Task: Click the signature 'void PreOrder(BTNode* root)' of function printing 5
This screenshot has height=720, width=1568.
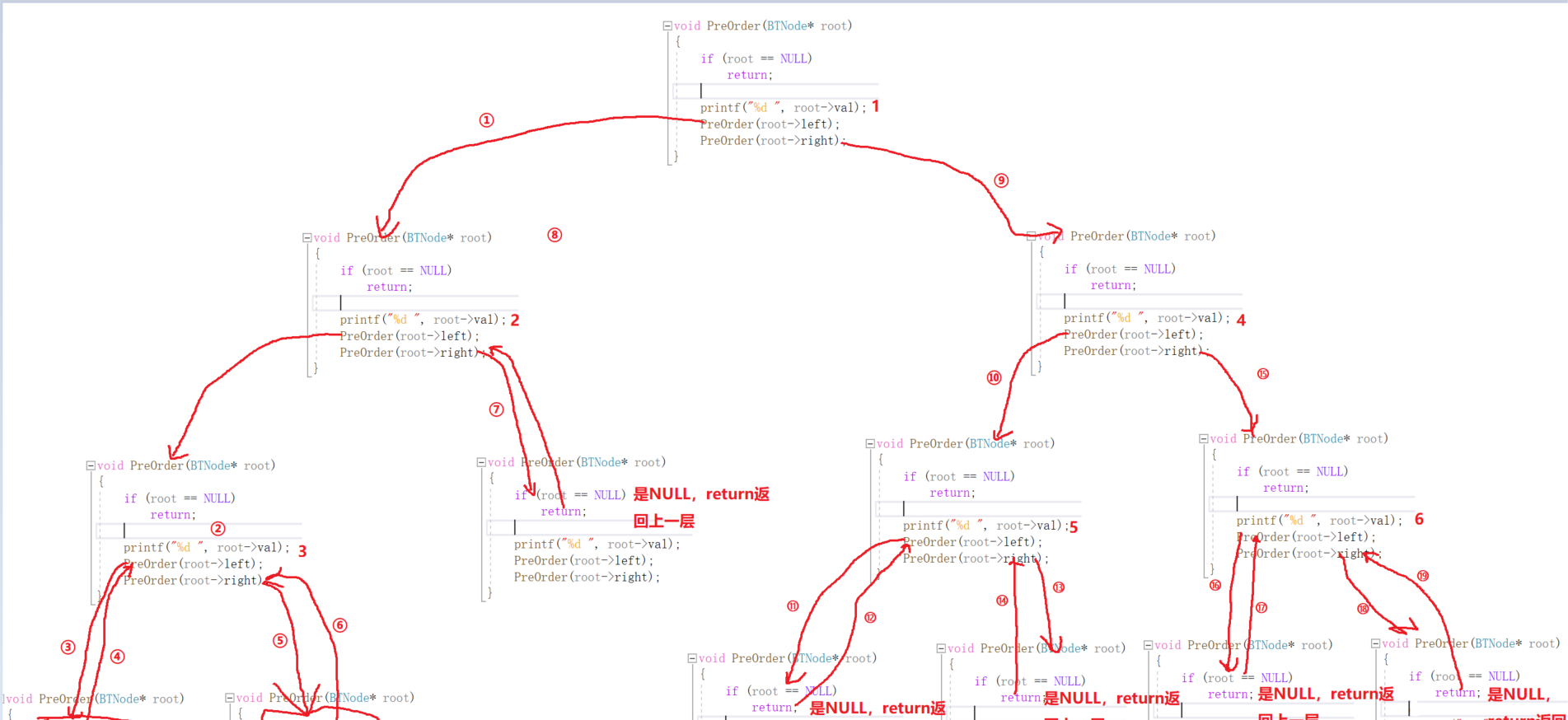Action: tap(966, 444)
